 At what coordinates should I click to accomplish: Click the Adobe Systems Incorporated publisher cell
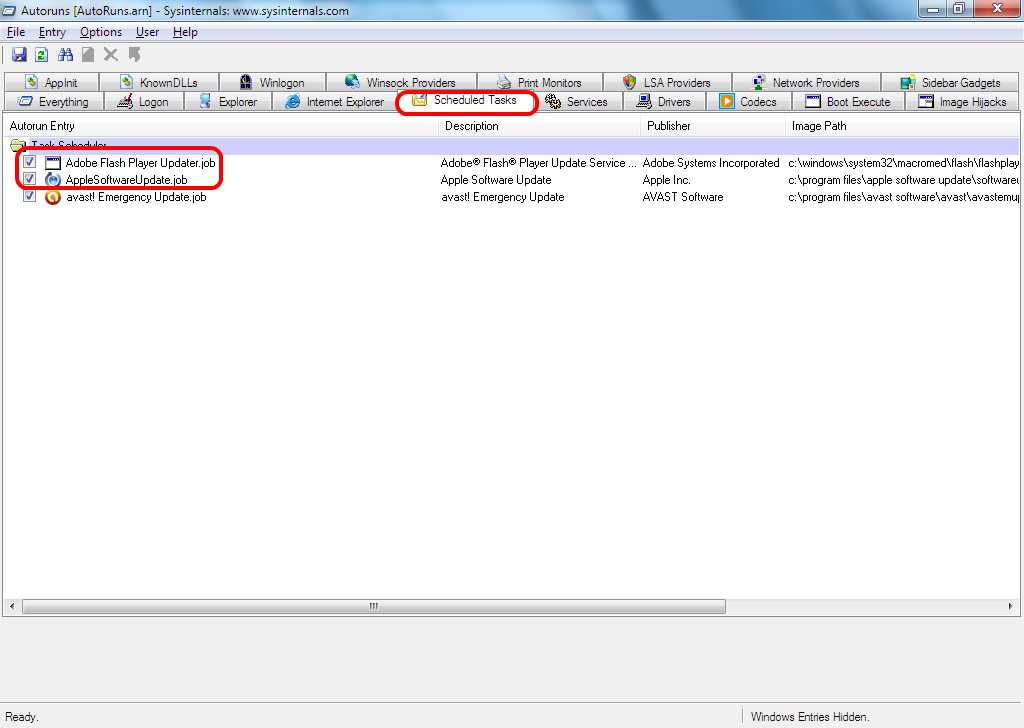[x=711, y=163]
